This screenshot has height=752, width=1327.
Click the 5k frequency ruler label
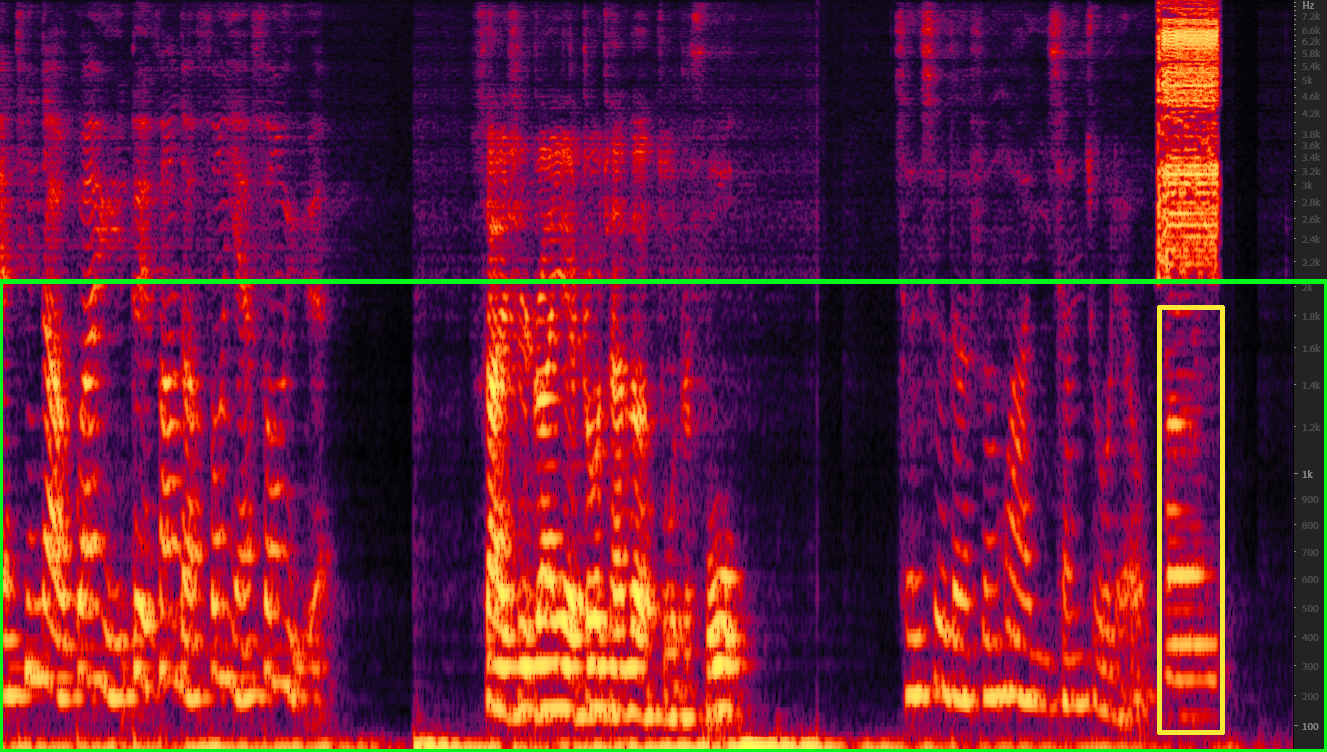[1306, 80]
